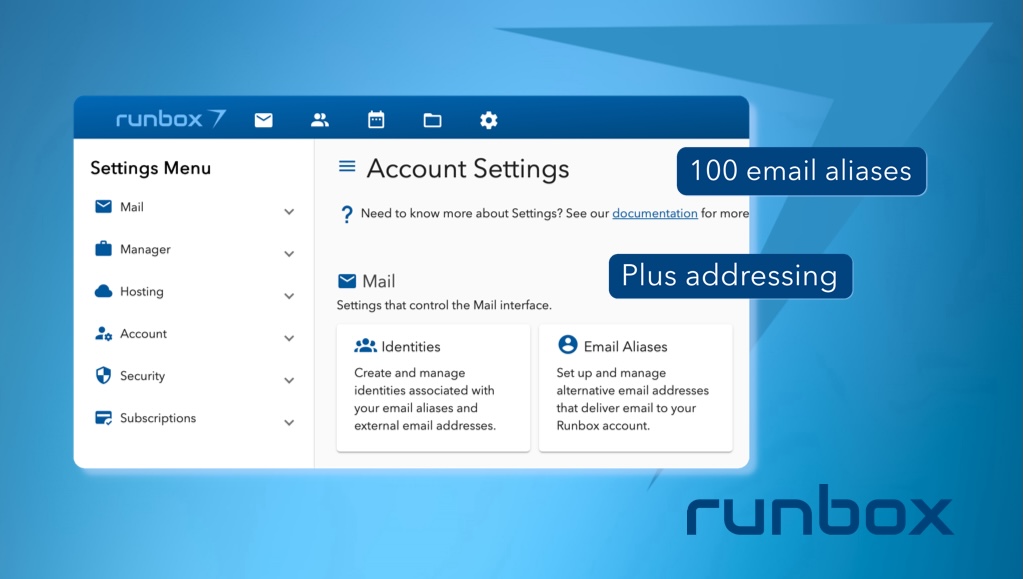Toggle the hamburger menu beside Account Settings

[347, 167]
